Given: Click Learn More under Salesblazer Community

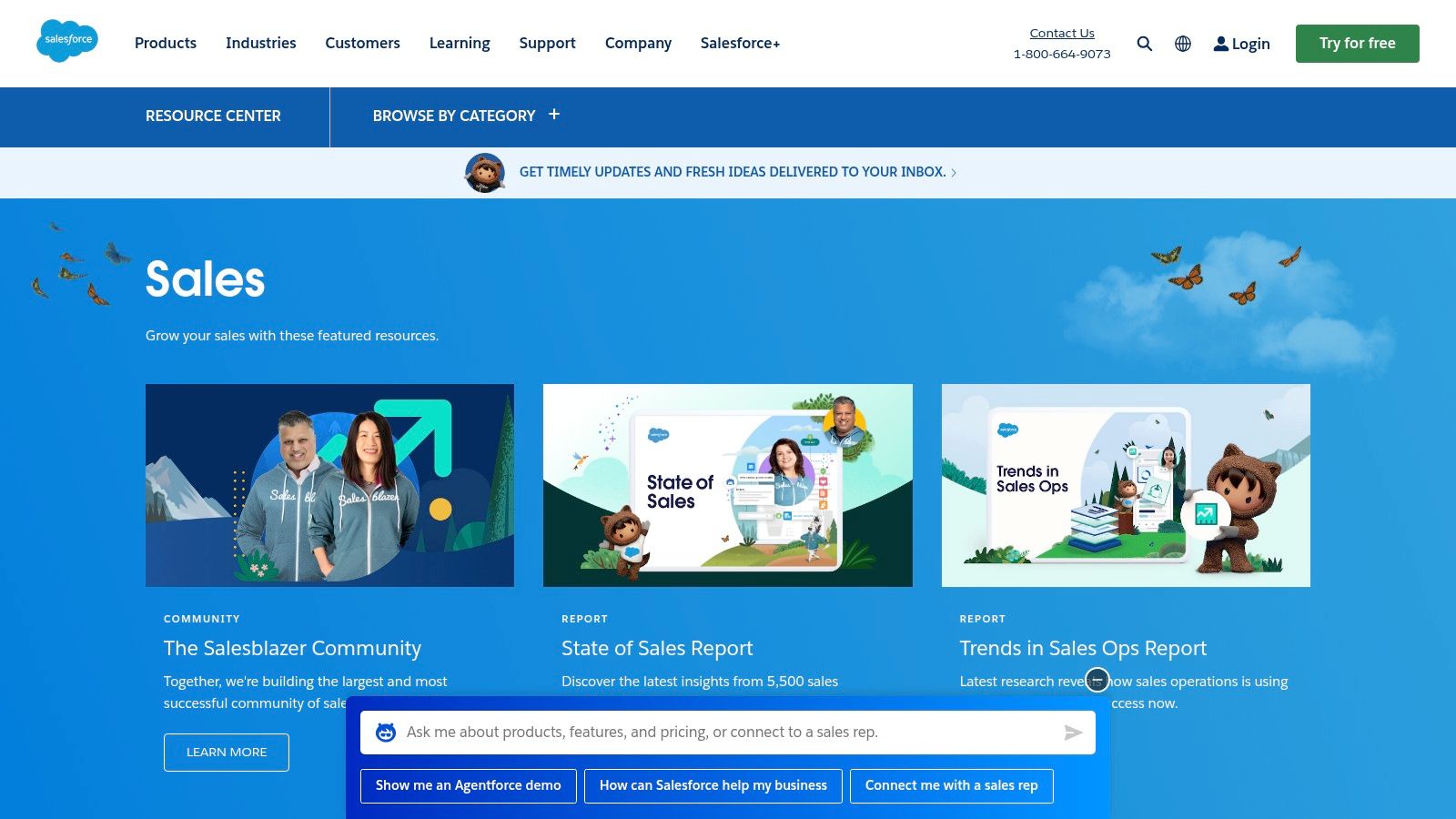Looking at the screenshot, I should [x=227, y=753].
